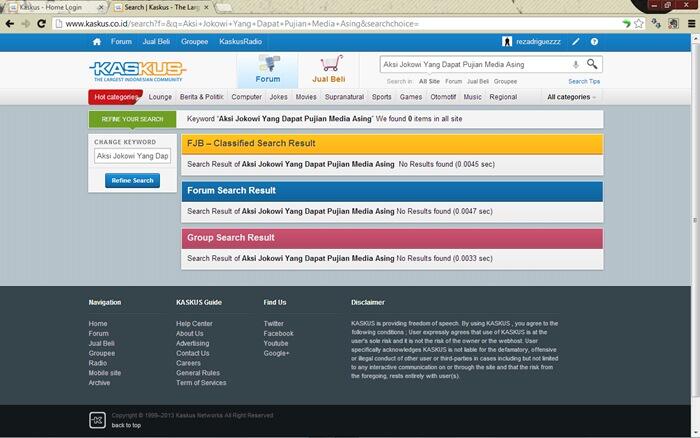The width and height of the screenshot is (700, 438).
Task: Open the Otomotif category
Action: [443, 97]
